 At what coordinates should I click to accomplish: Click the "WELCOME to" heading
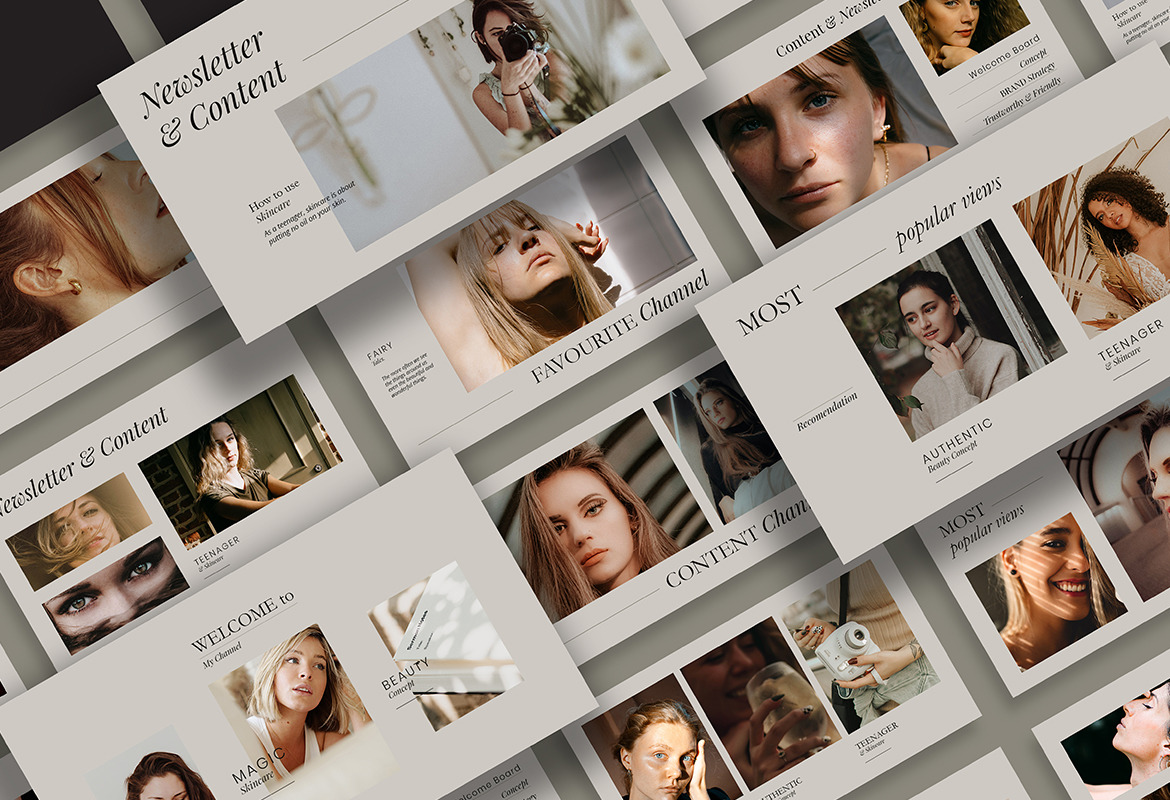[243, 621]
